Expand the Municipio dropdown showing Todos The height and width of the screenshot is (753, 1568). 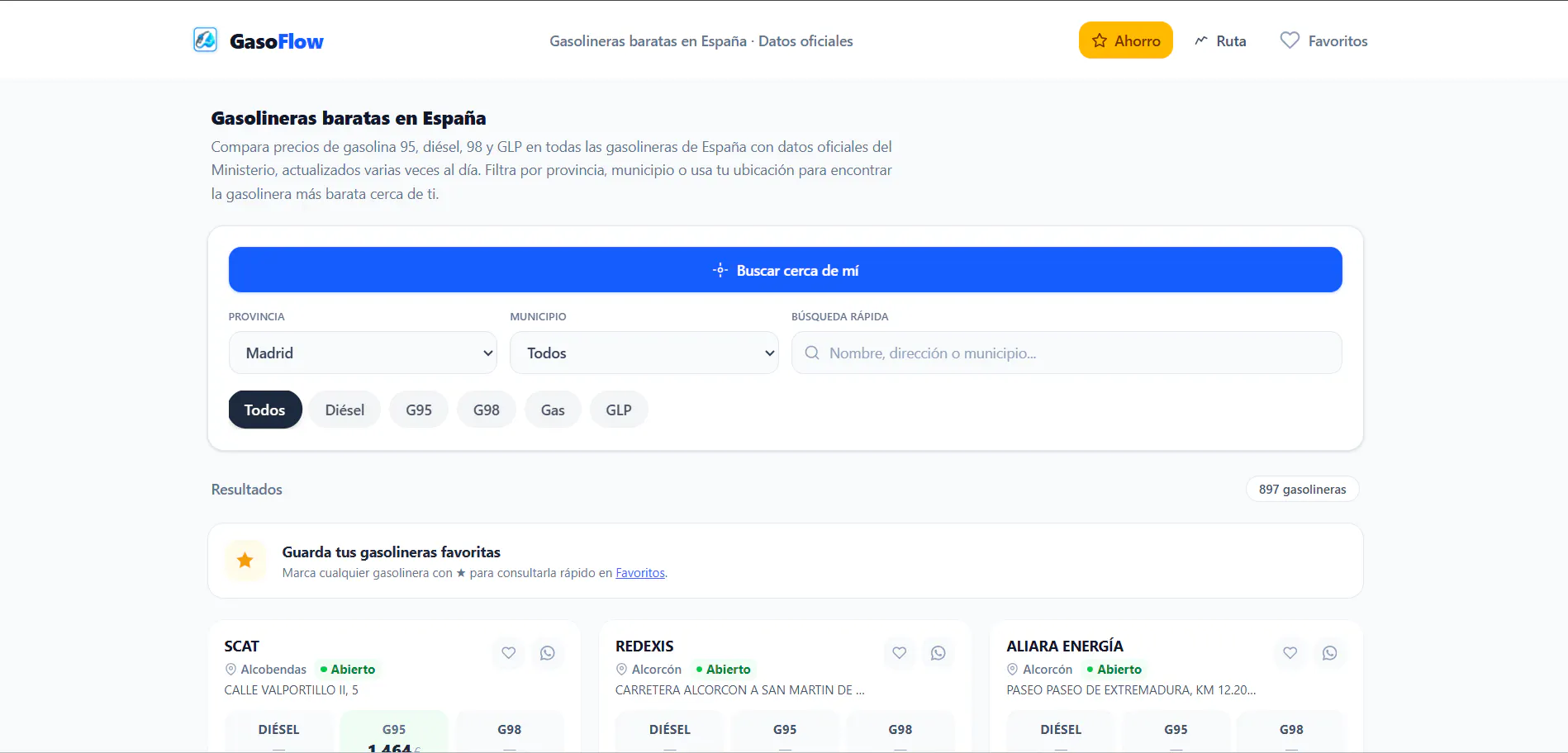coord(644,353)
